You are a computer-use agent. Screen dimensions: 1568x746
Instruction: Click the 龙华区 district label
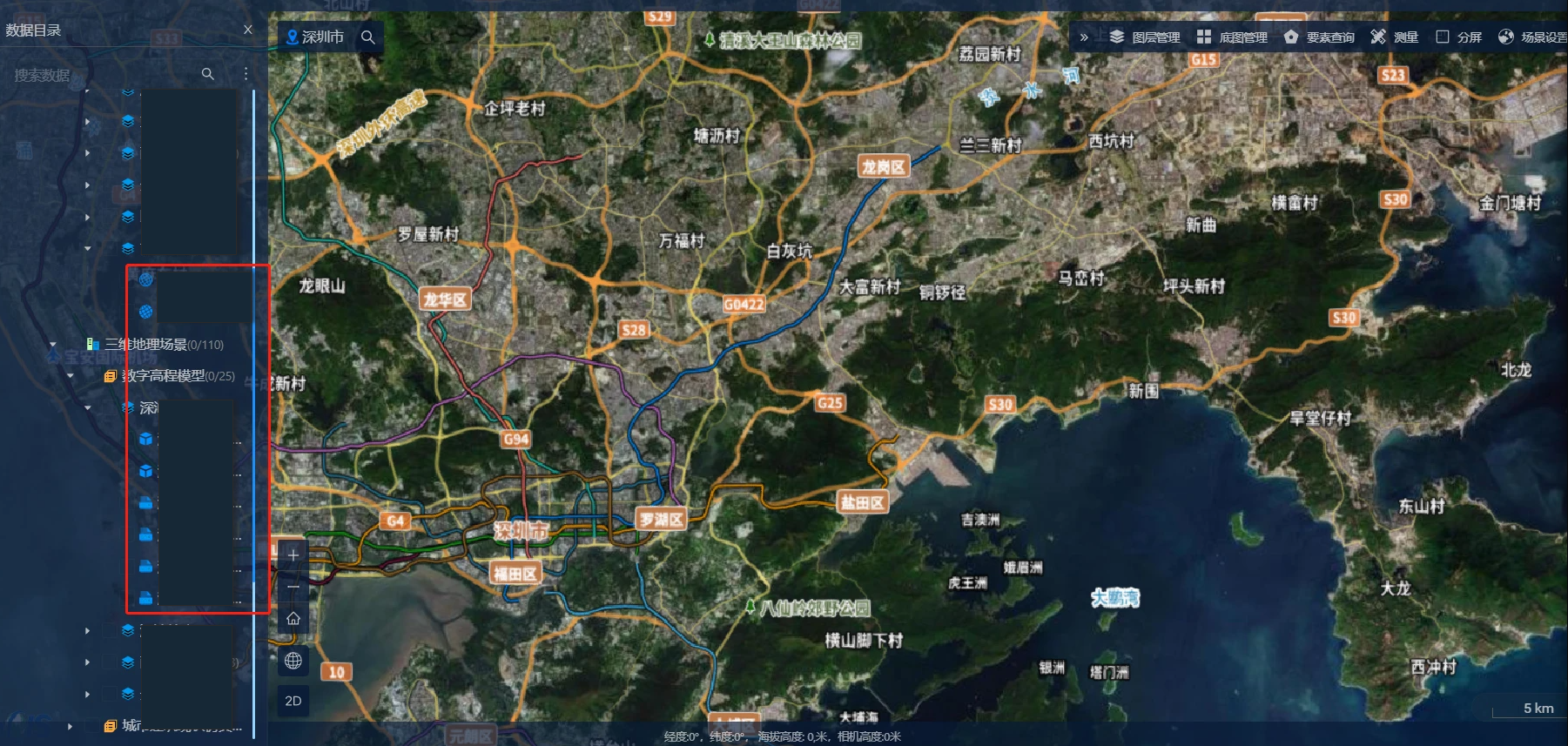(x=445, y=299)
